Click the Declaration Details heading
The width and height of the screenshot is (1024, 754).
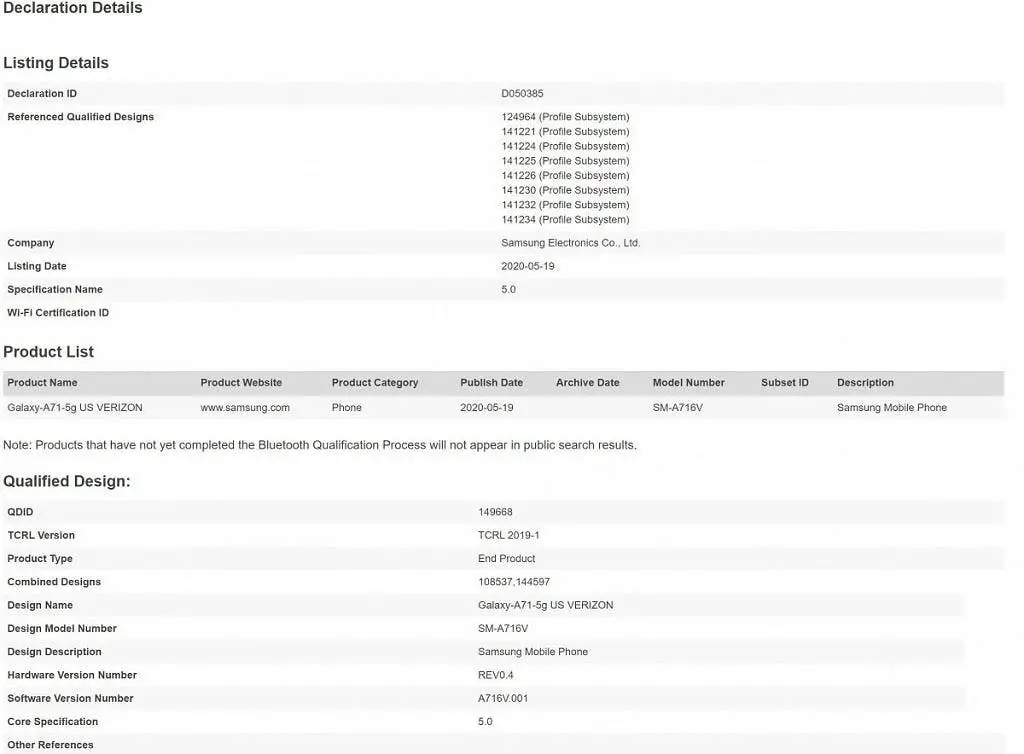tap(72, 8)
